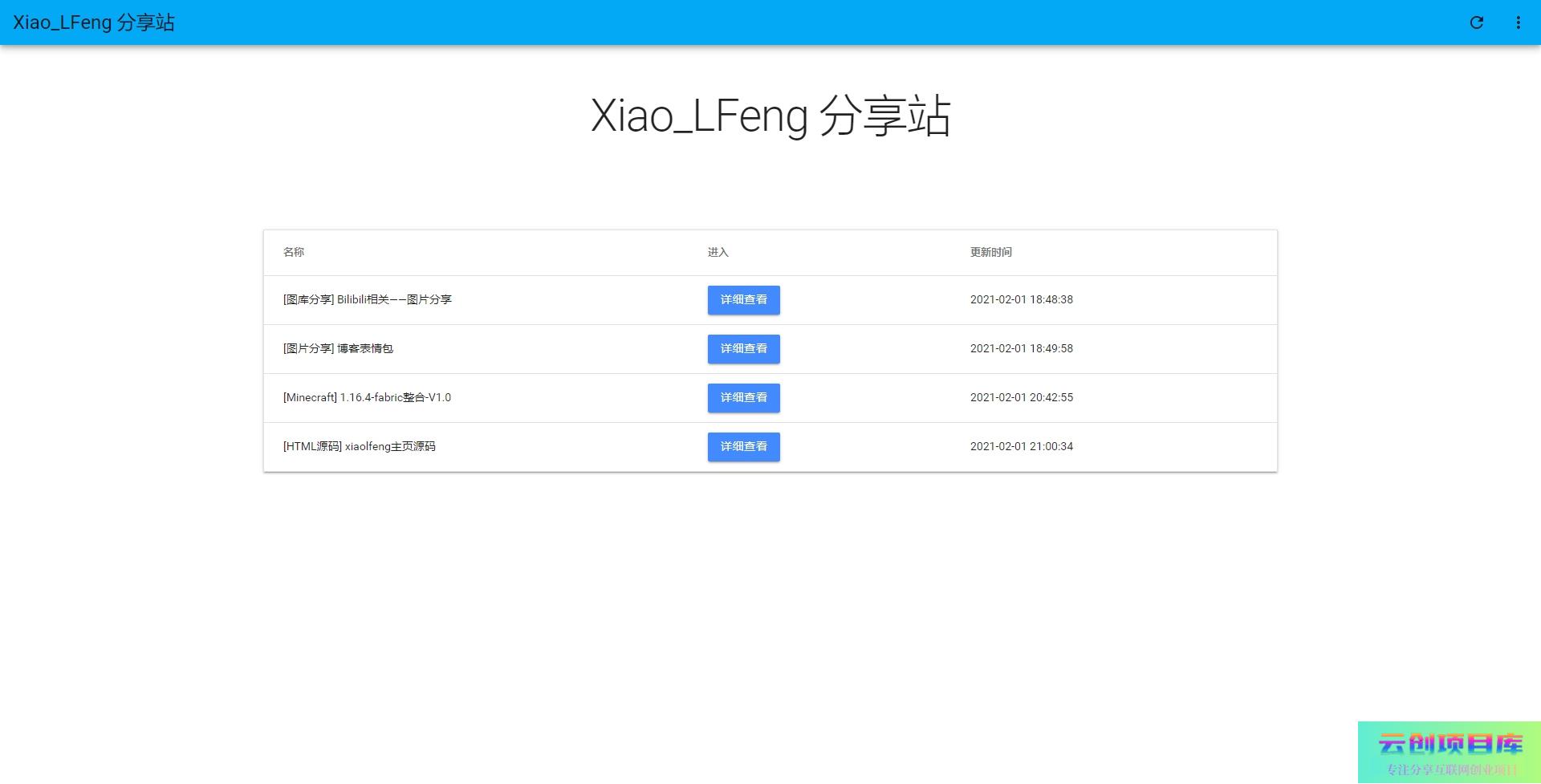Select the [图库分享] Bilibili相关 entry name
This screenshot has width=1541, height=784.
point(367,299)
